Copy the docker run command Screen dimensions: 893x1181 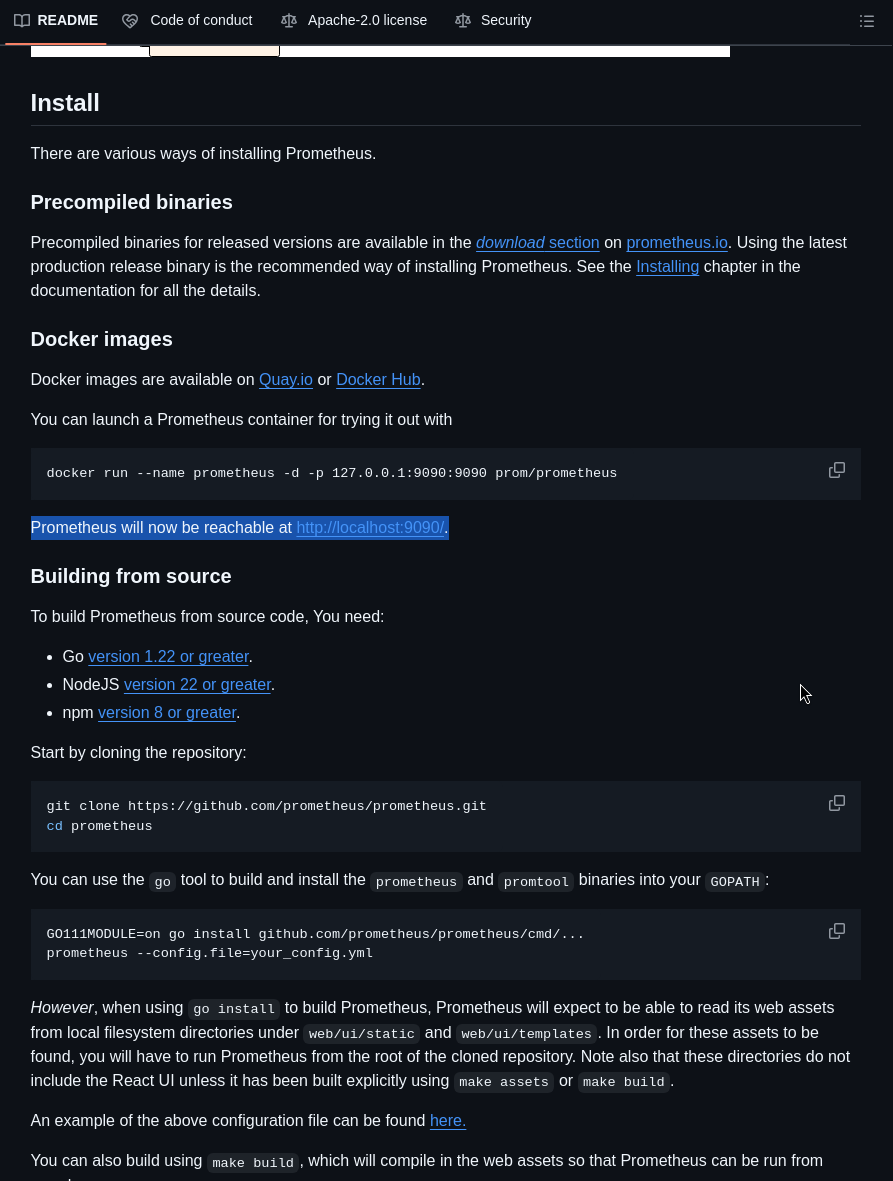pyautogui.click(x=837, y=470)
